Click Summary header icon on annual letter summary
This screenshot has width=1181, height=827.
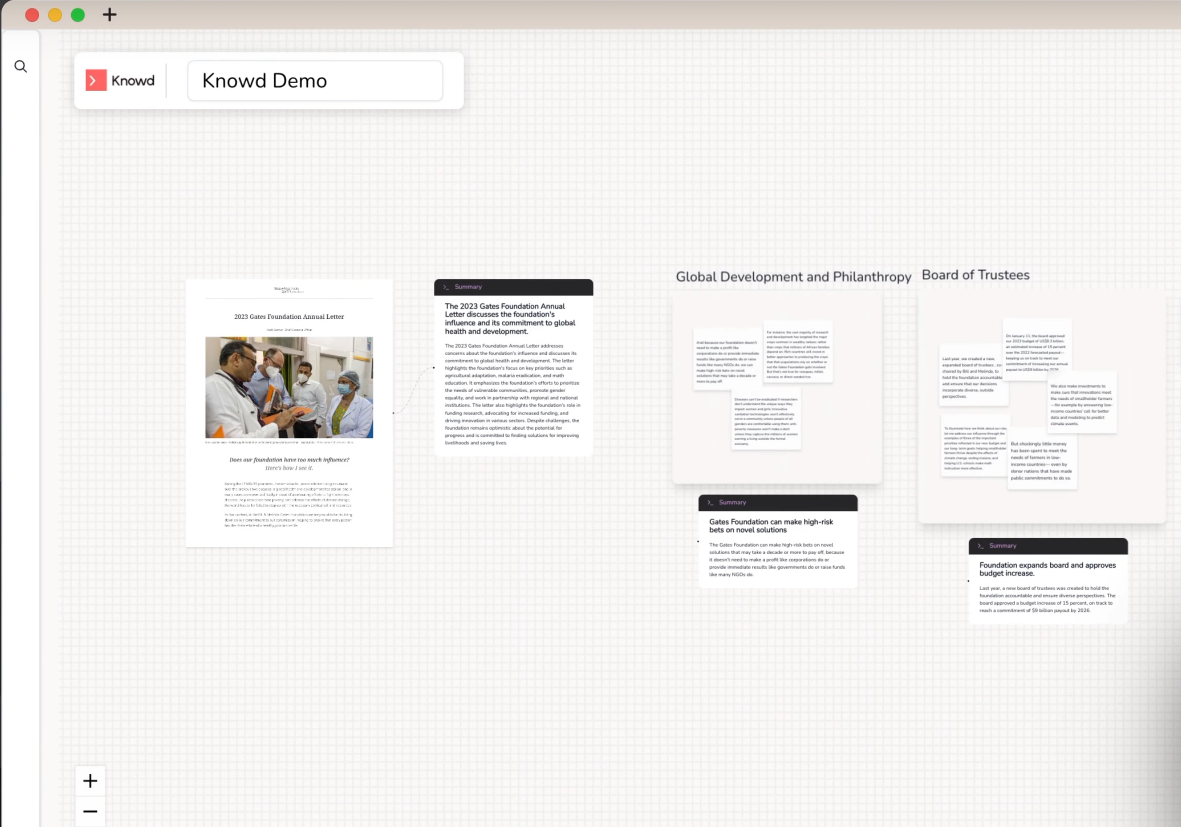coord(446,287)
